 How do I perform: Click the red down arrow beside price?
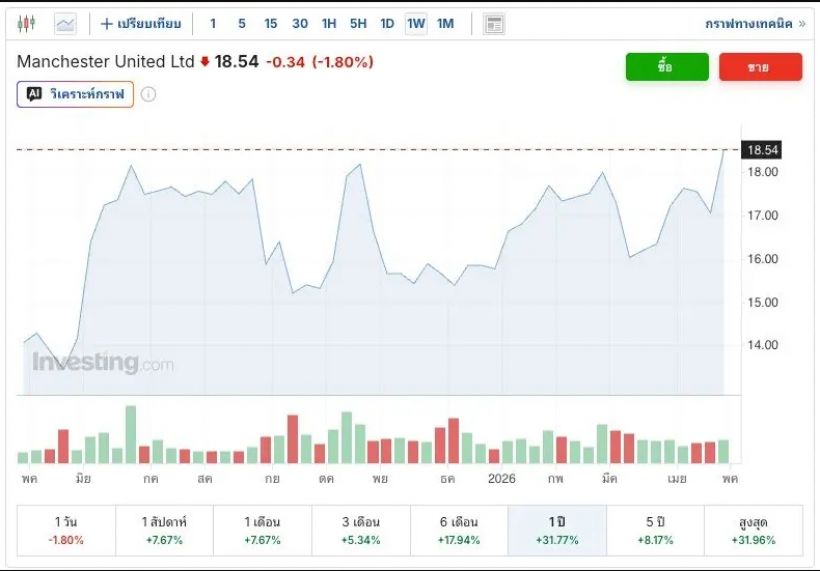205,62
